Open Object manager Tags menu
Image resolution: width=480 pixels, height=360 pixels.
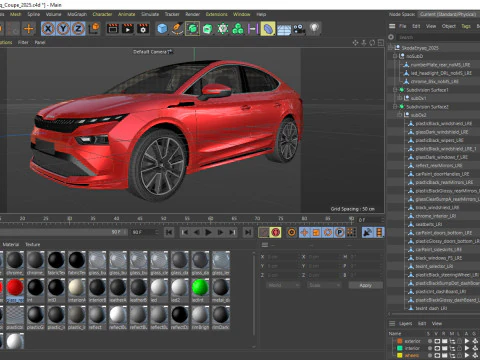pos(466,26)
